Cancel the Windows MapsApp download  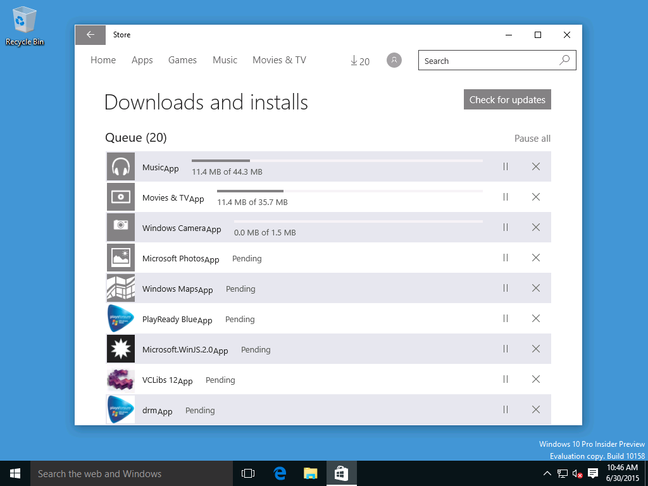click(x=536, y=288)
